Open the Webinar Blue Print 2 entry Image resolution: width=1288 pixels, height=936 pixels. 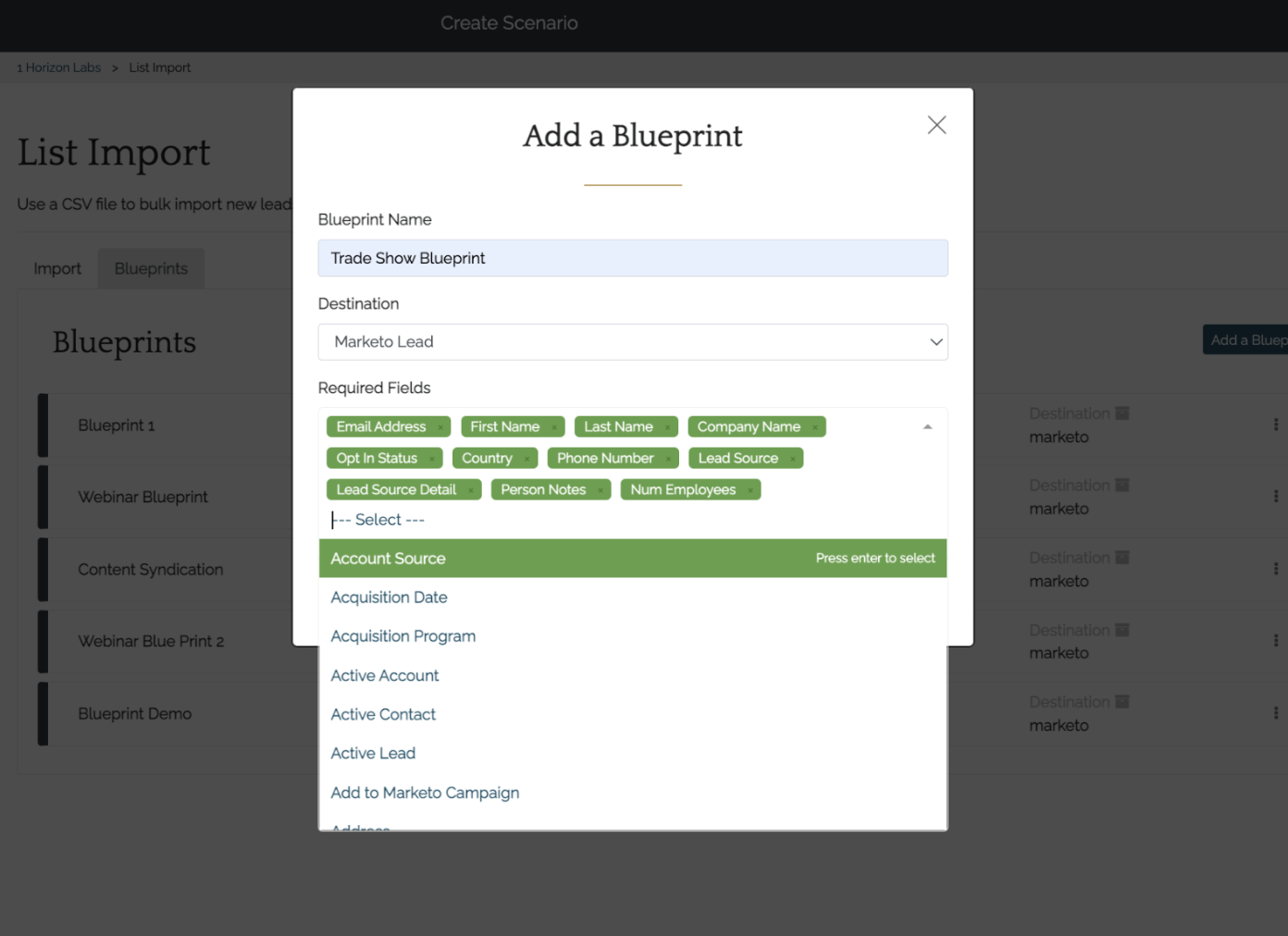pos(151,642)
